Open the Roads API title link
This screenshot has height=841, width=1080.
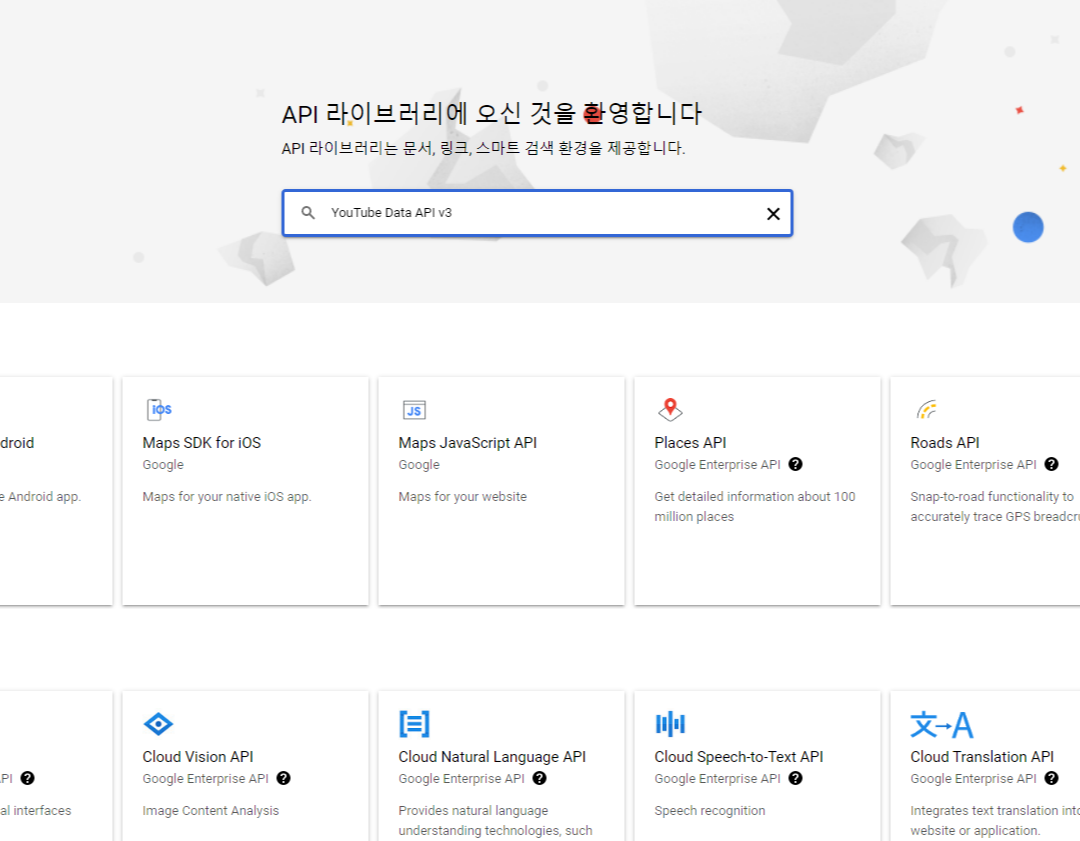(945, 443)
